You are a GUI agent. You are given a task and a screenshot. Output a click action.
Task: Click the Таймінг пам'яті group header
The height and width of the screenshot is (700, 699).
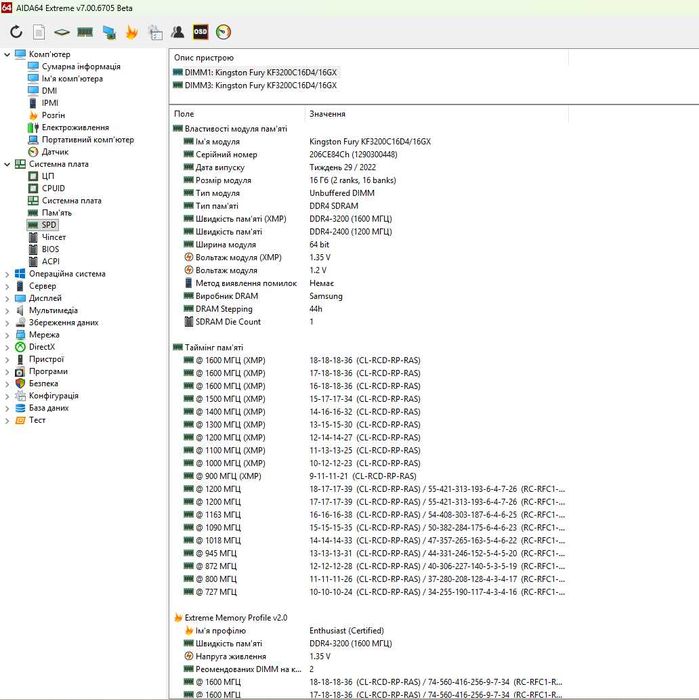pyautogui.click(x=208, y=347)
